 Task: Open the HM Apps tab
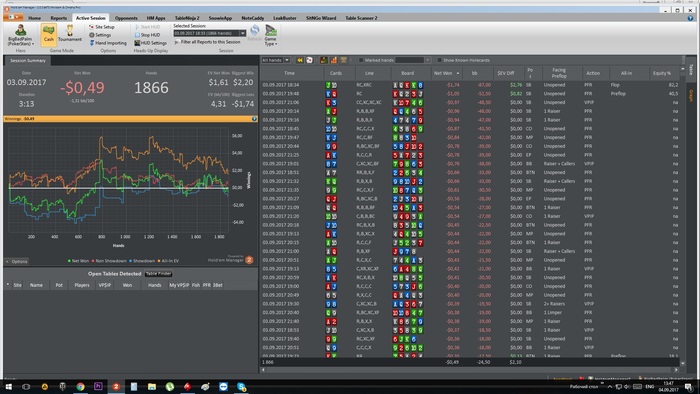pyautogui.click(x=156, y=18)
